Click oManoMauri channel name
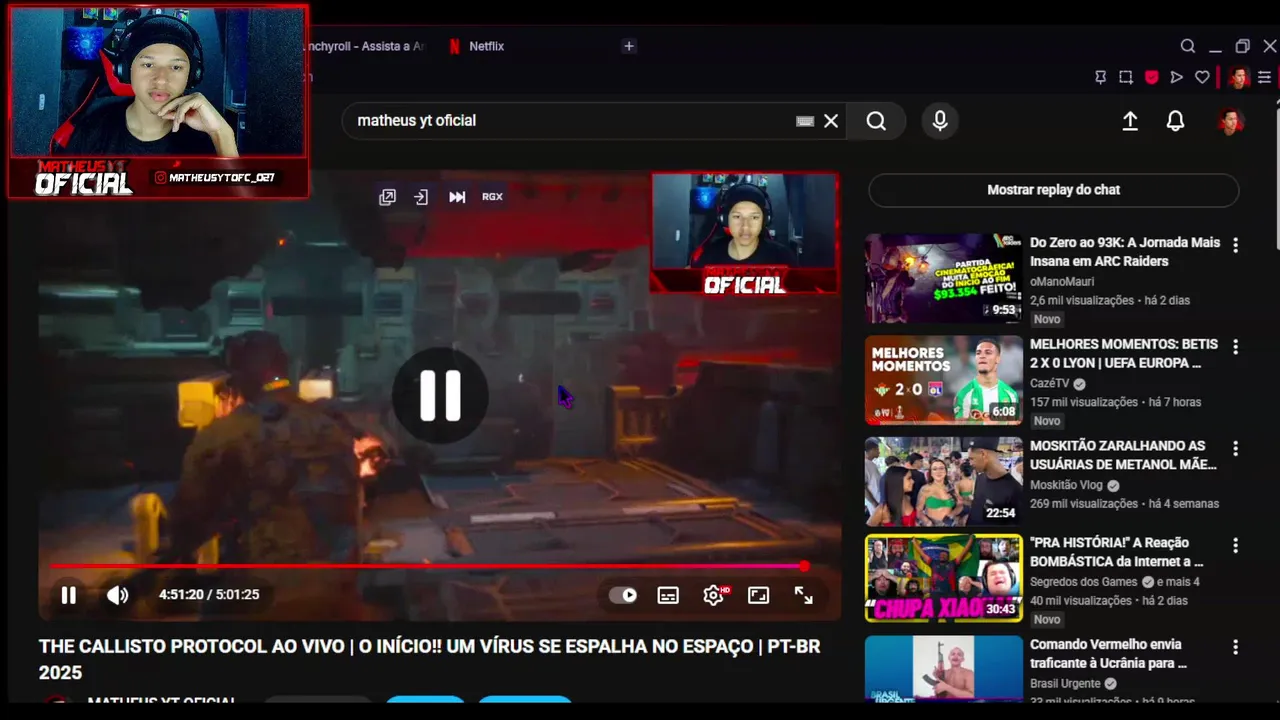Viewport: 1280px width, 720px height. [x=1062, y=282]
